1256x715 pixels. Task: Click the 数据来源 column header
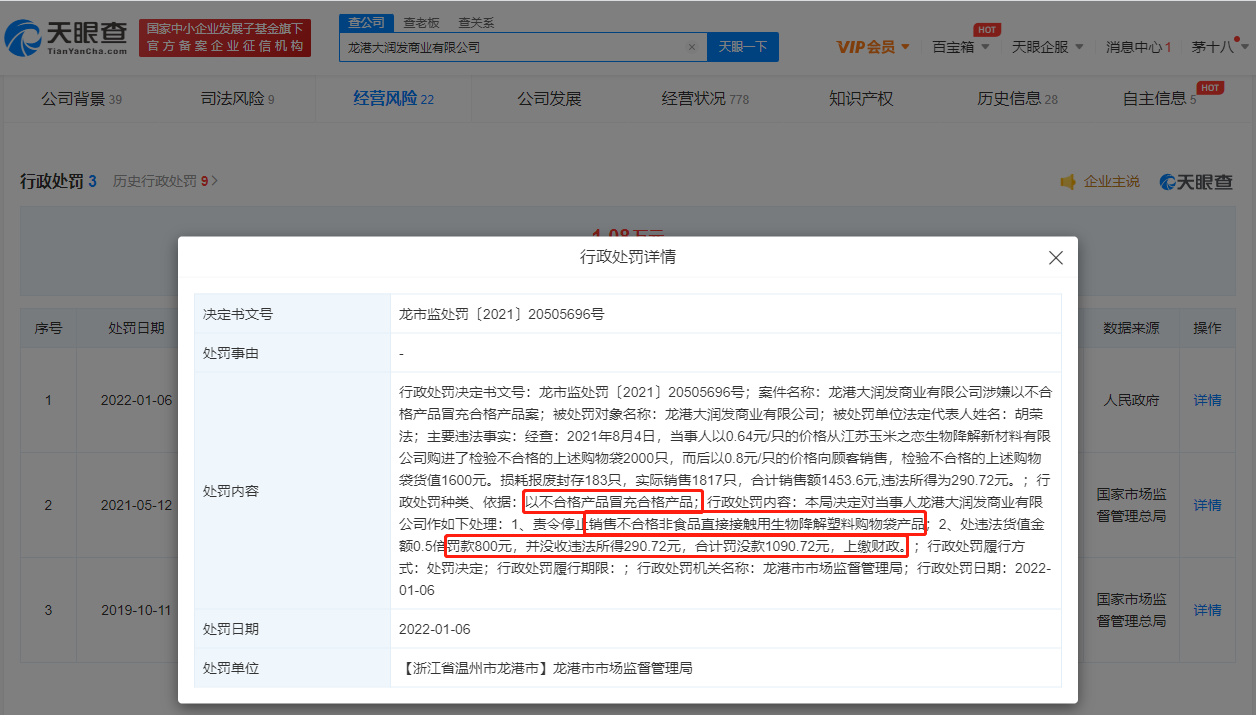click(x=1131, y=328)
